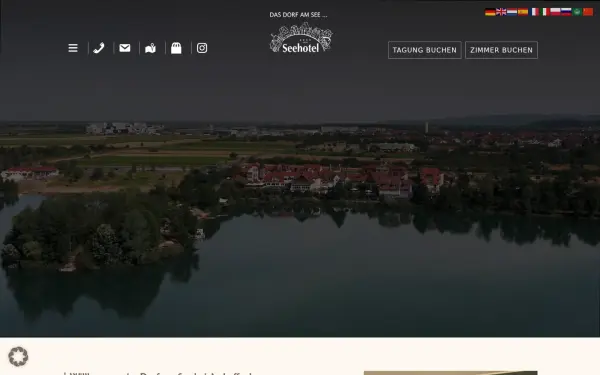Click the Seehotel logo
The height and width of the screenshot is (375, 600).
301,38
